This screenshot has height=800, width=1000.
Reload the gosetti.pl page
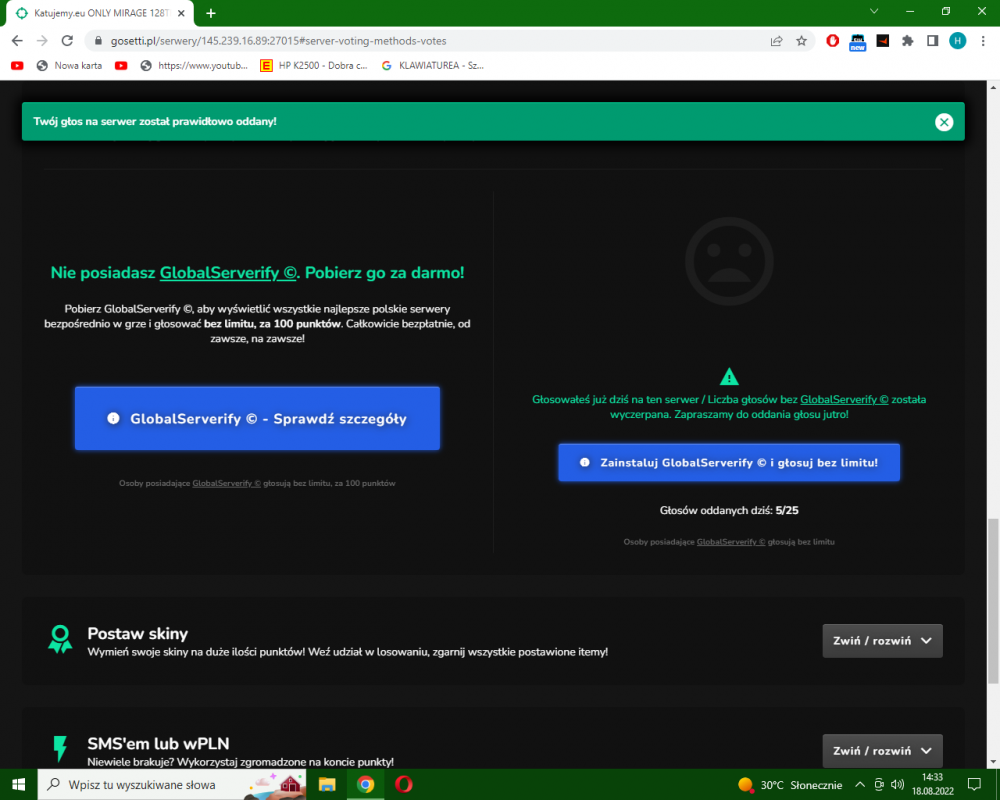[x=67, y=41]
